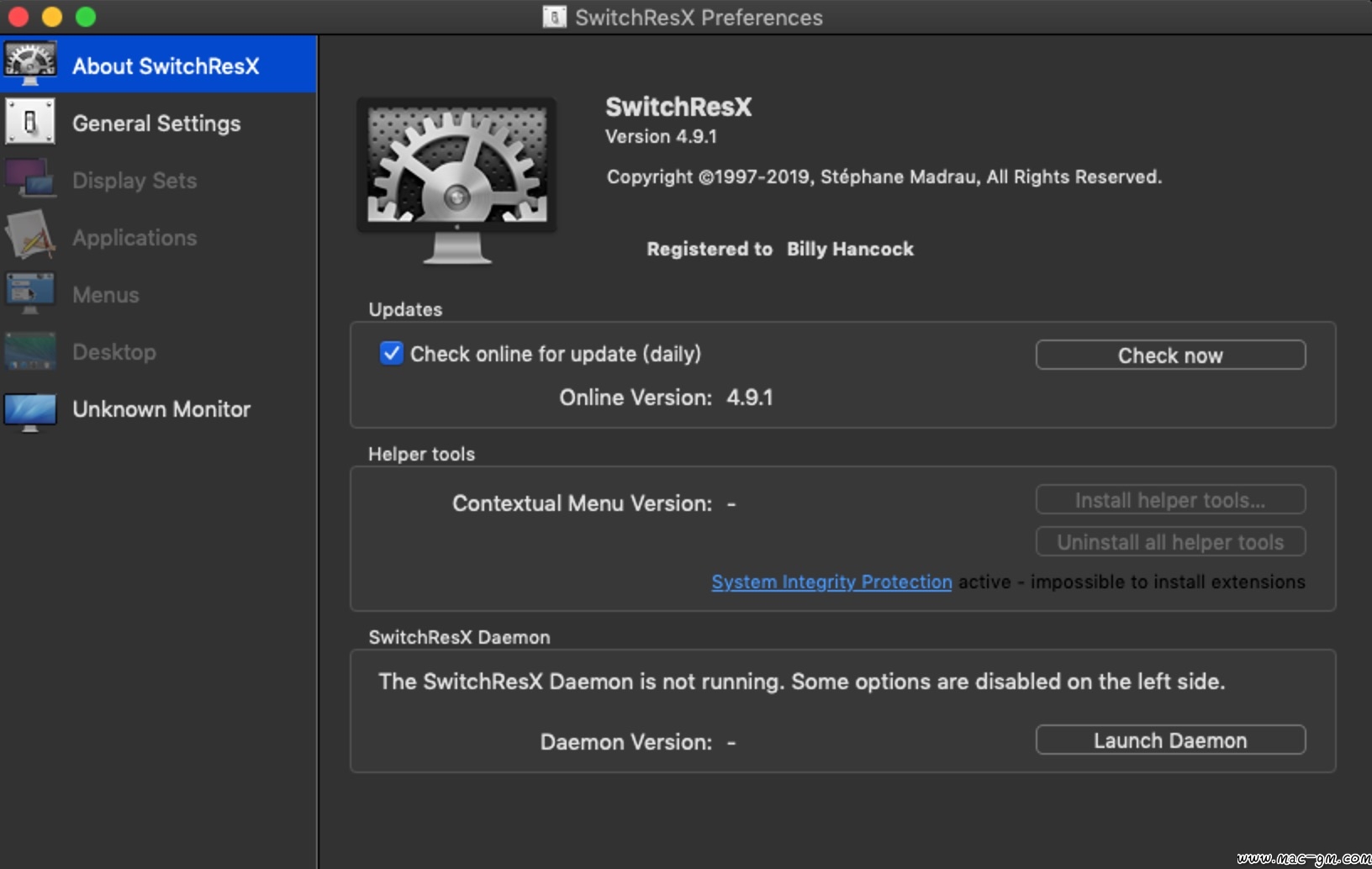1372x869 pixels.
Task: Switch to the Menus section
Action: [x=158, y=294]
